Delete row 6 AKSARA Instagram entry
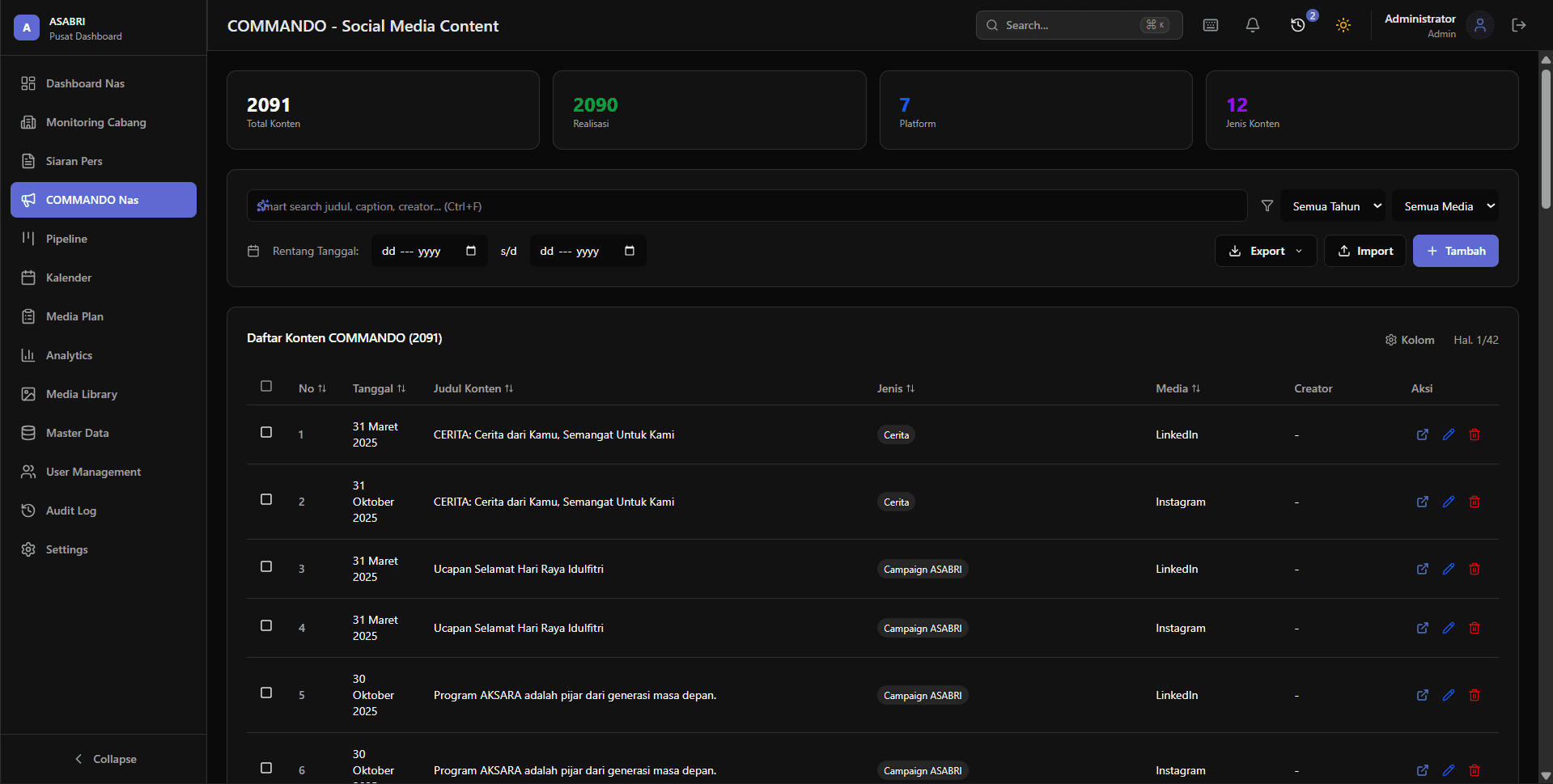 pyautogui.click(x=1475, y=770)
